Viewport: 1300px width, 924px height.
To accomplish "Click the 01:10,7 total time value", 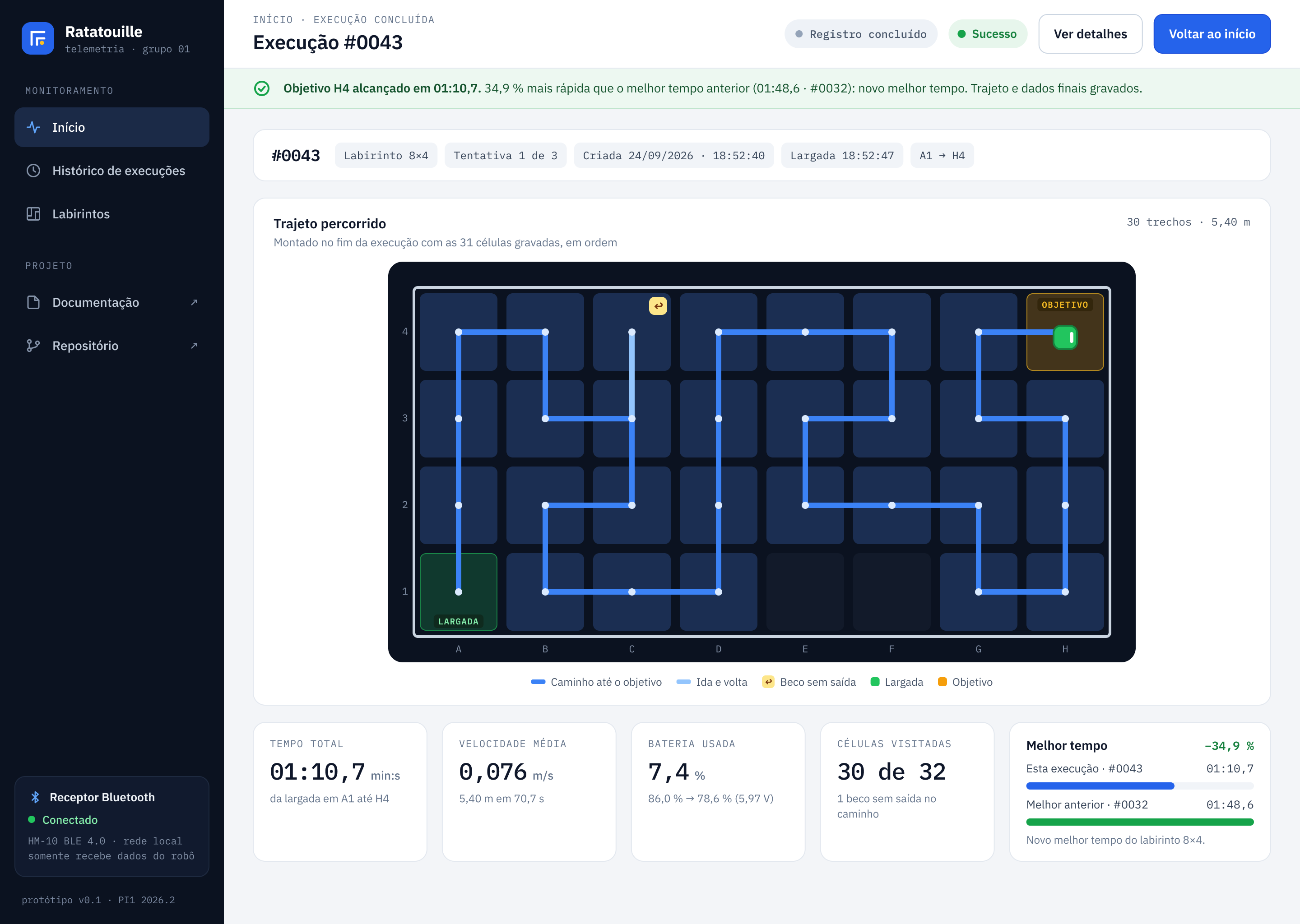I will 318,772.
